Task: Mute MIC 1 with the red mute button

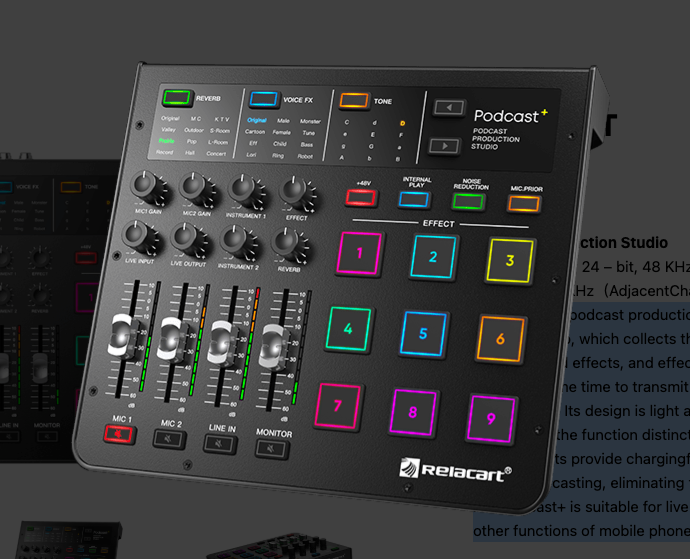Action: (118, 434)
